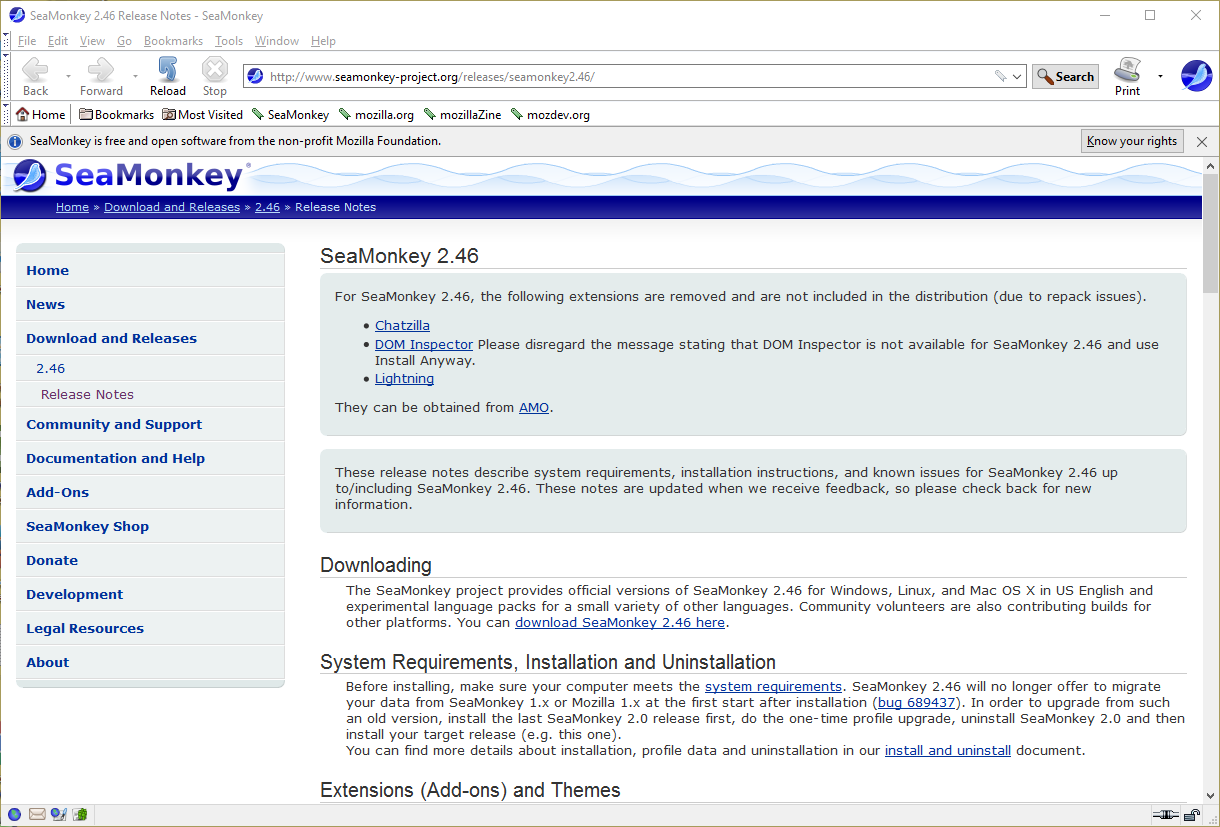Open the mozdev.org bookmark
1220x827 pixels.
coord(550,114)
